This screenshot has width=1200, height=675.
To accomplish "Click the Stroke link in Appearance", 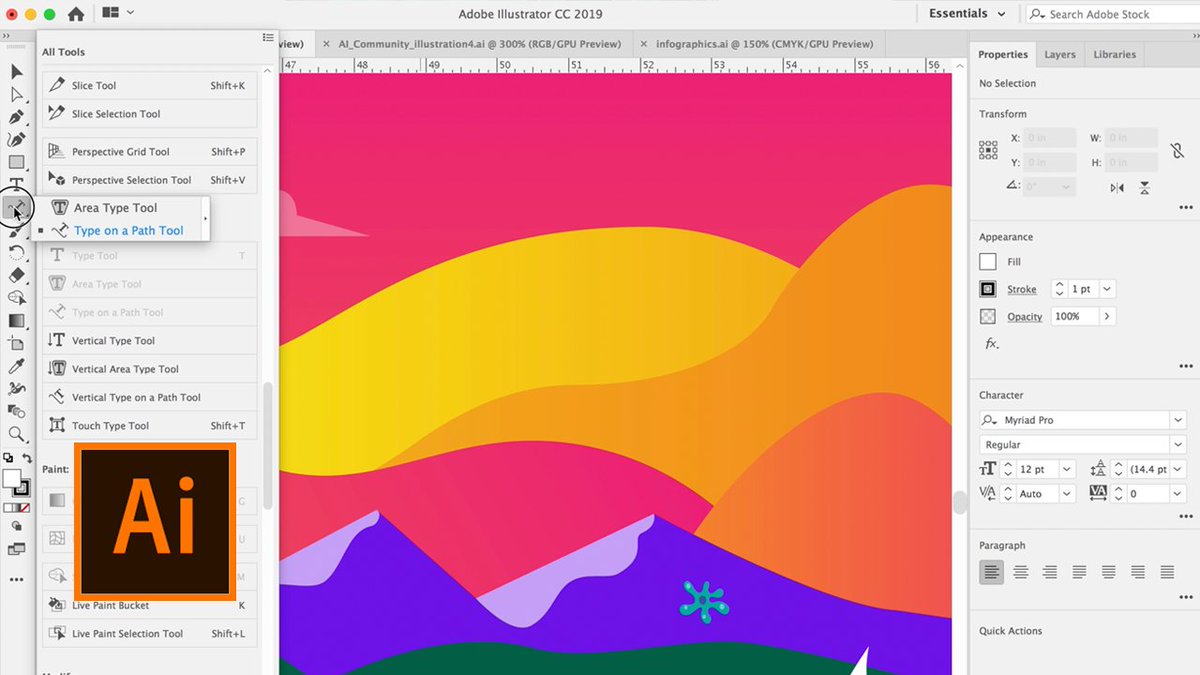I will coord(1021,290).
